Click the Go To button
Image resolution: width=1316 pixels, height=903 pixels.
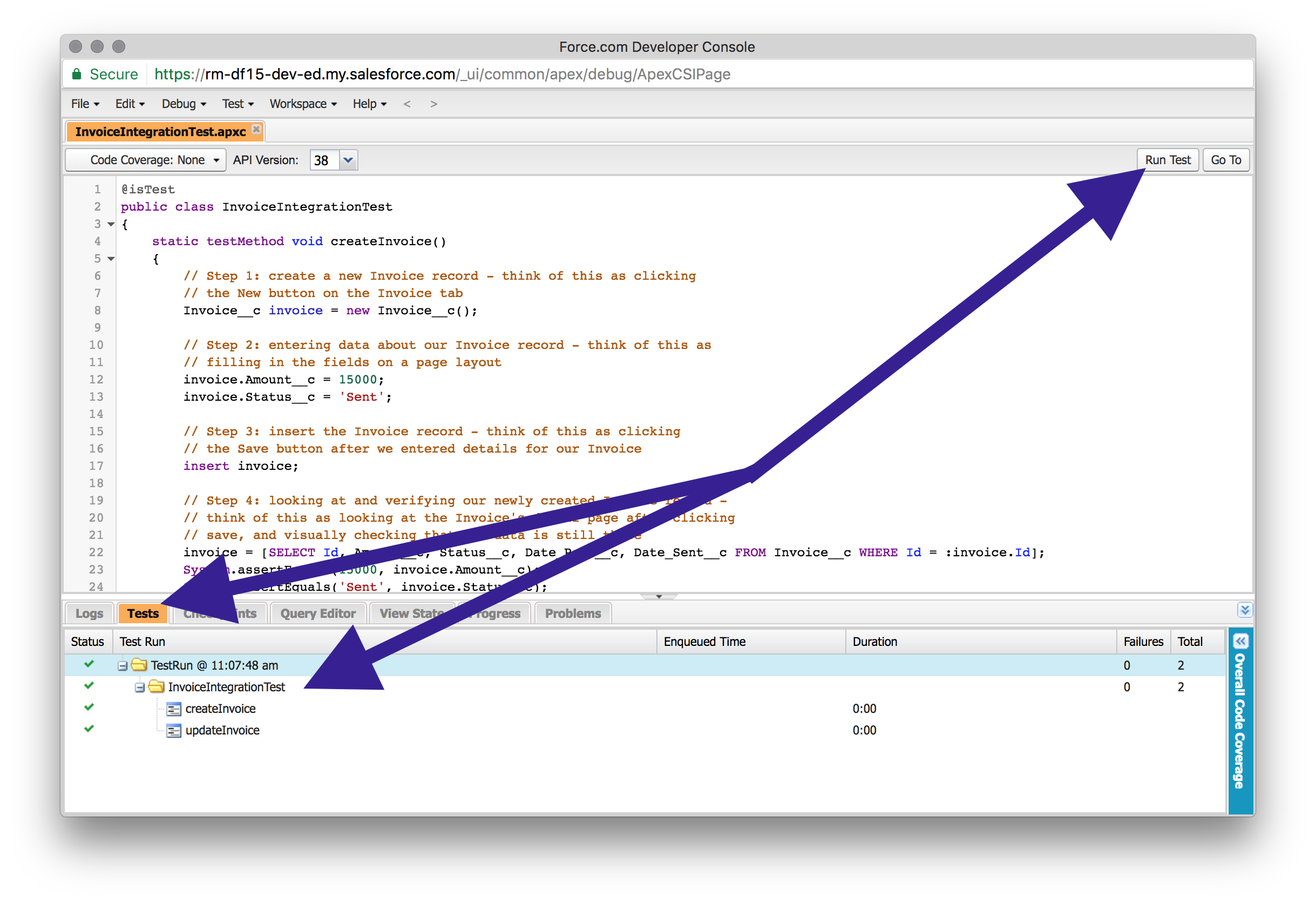[x=1225, y=160]
